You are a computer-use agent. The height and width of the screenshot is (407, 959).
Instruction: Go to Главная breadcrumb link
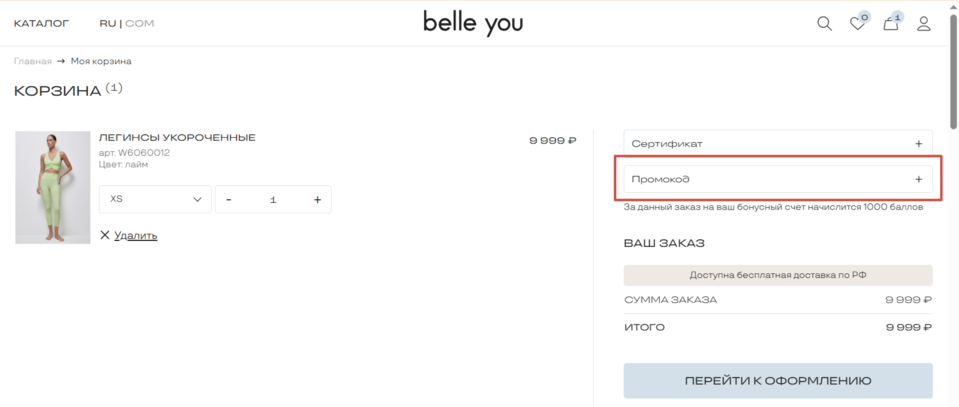tap(32, 61)
